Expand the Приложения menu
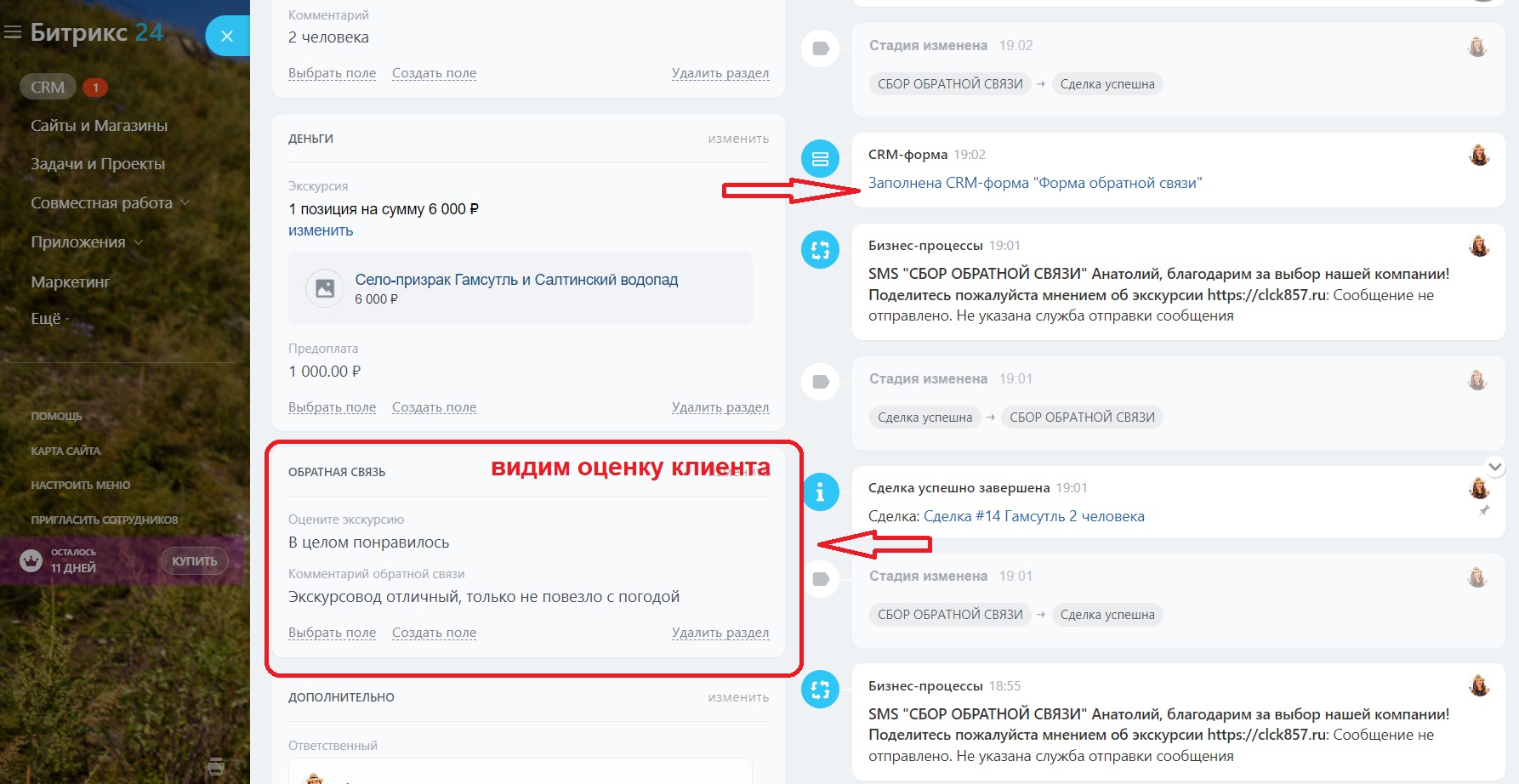The height and width of the screenshot is (784, 1519). click(87, 242)
